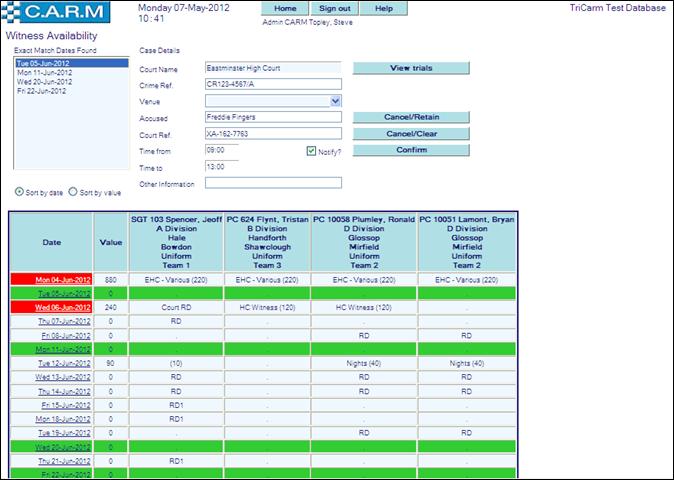Click inside the Court Name field
This screenshot has height=480, width=674.
point(272,69)
